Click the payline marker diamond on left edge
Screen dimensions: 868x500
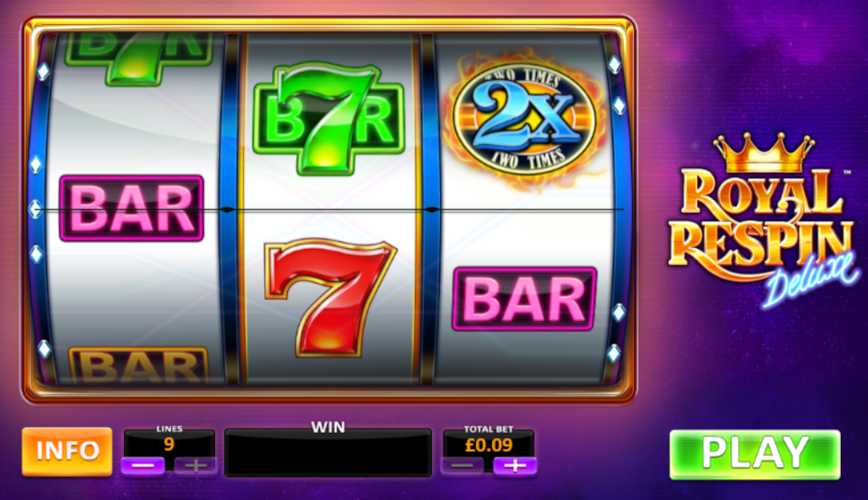click(x=35, y=209)
